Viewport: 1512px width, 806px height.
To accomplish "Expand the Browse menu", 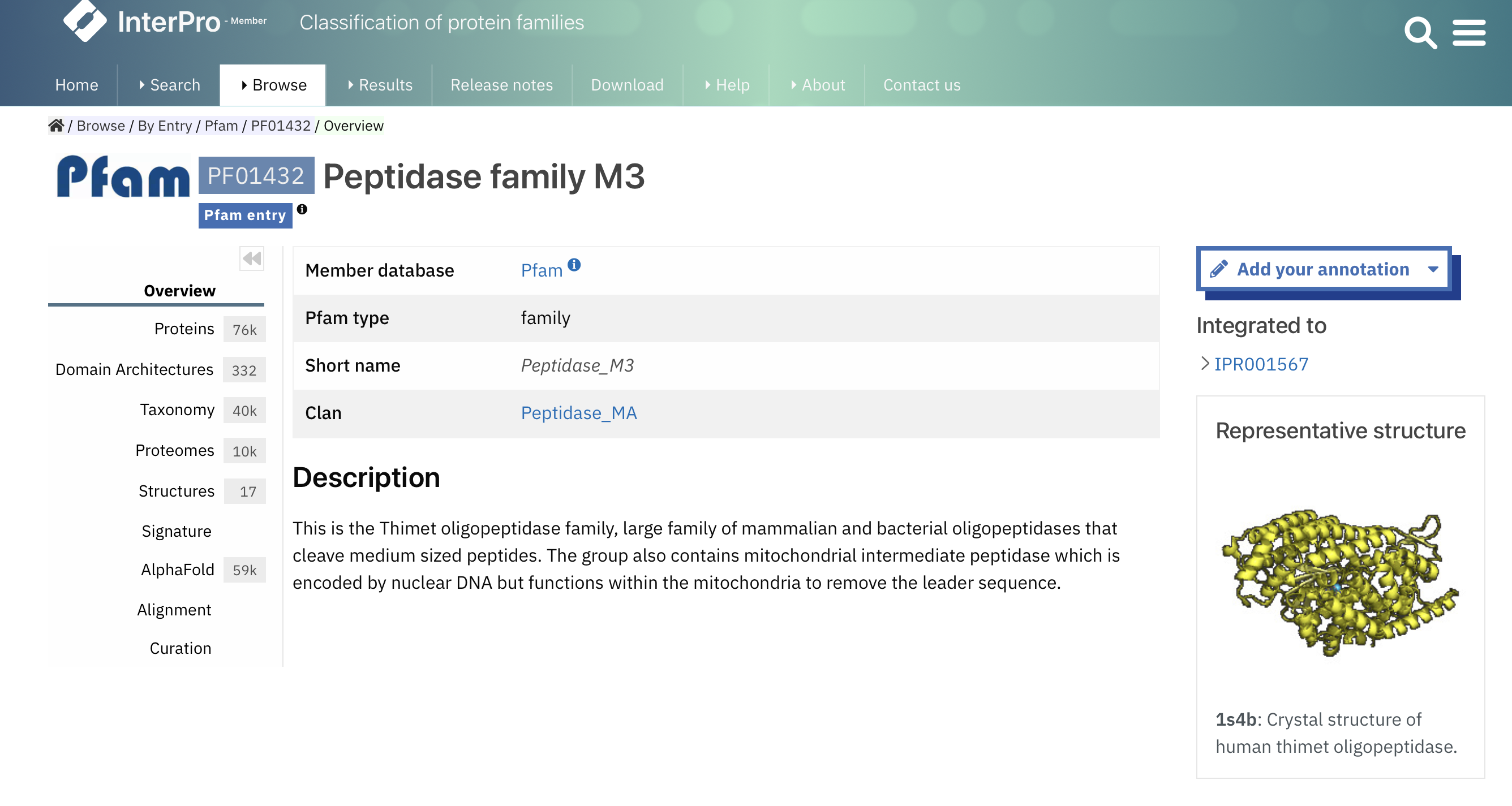I will coord(273,85).
